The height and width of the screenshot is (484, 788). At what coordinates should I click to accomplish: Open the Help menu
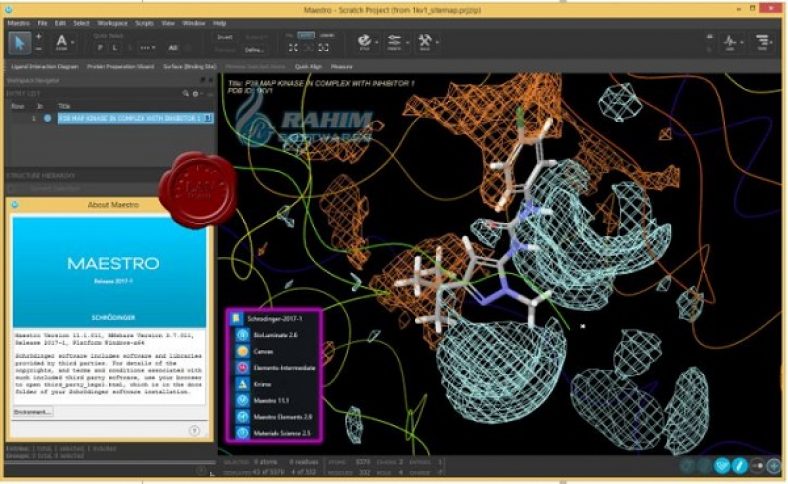click(220, 23)
